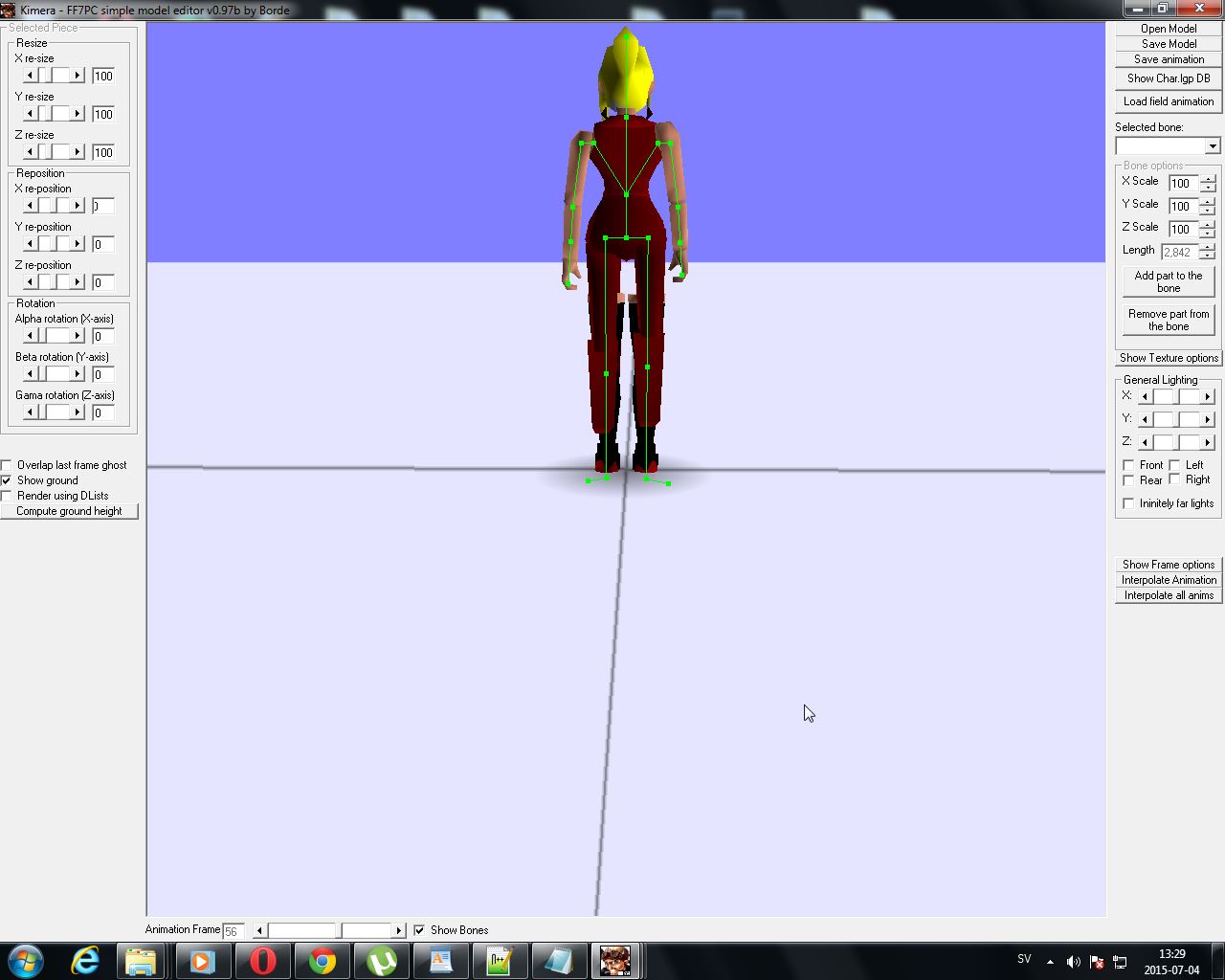Open Windows Start menu
1225x980 pixels.
[26, 960]
